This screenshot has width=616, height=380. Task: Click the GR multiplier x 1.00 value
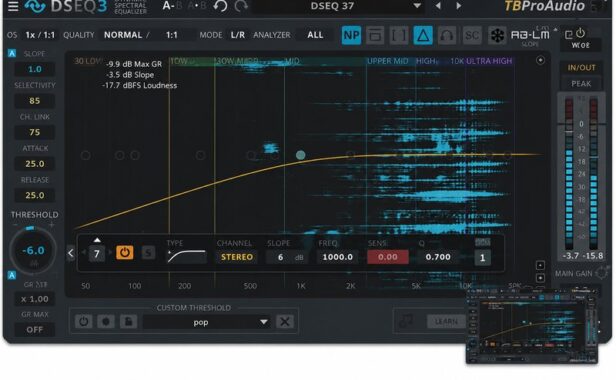35,299
